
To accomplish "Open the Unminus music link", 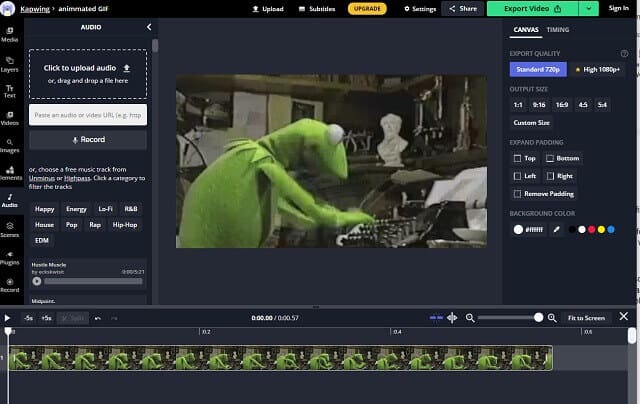I will tap(42, 178).
